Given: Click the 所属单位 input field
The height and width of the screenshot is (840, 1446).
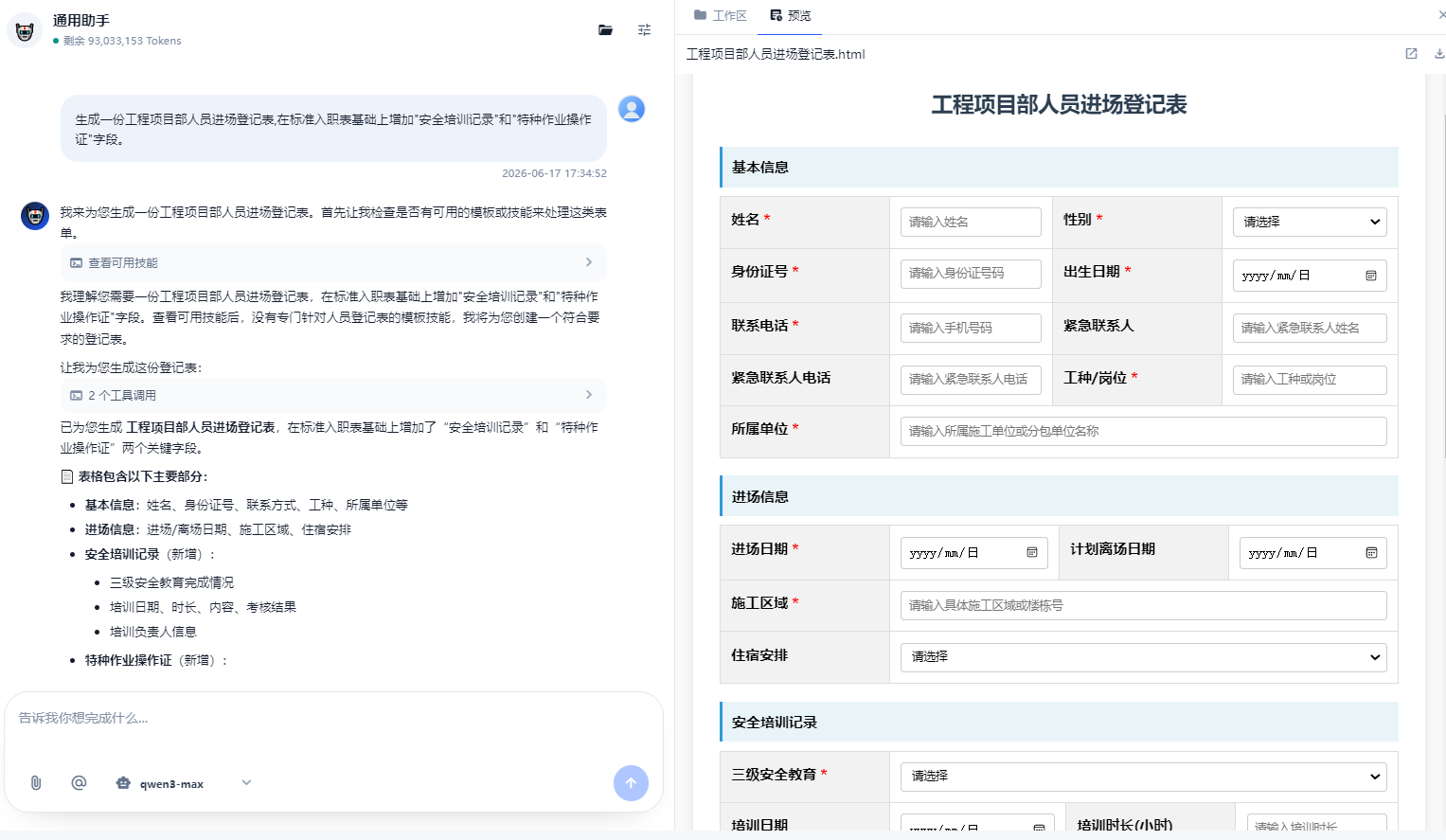Looking at the screenshot, I should click(1144, 431).
